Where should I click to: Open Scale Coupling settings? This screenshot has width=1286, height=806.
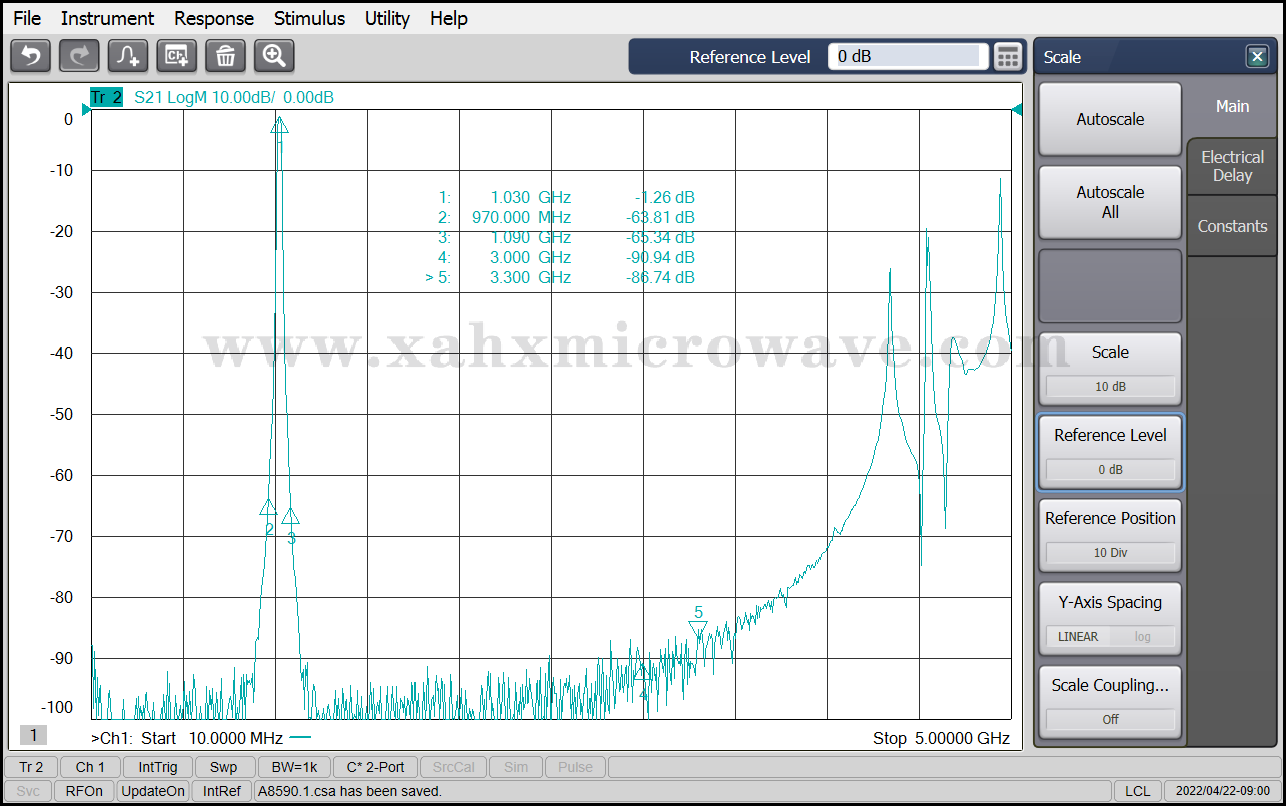(1110, 702)
